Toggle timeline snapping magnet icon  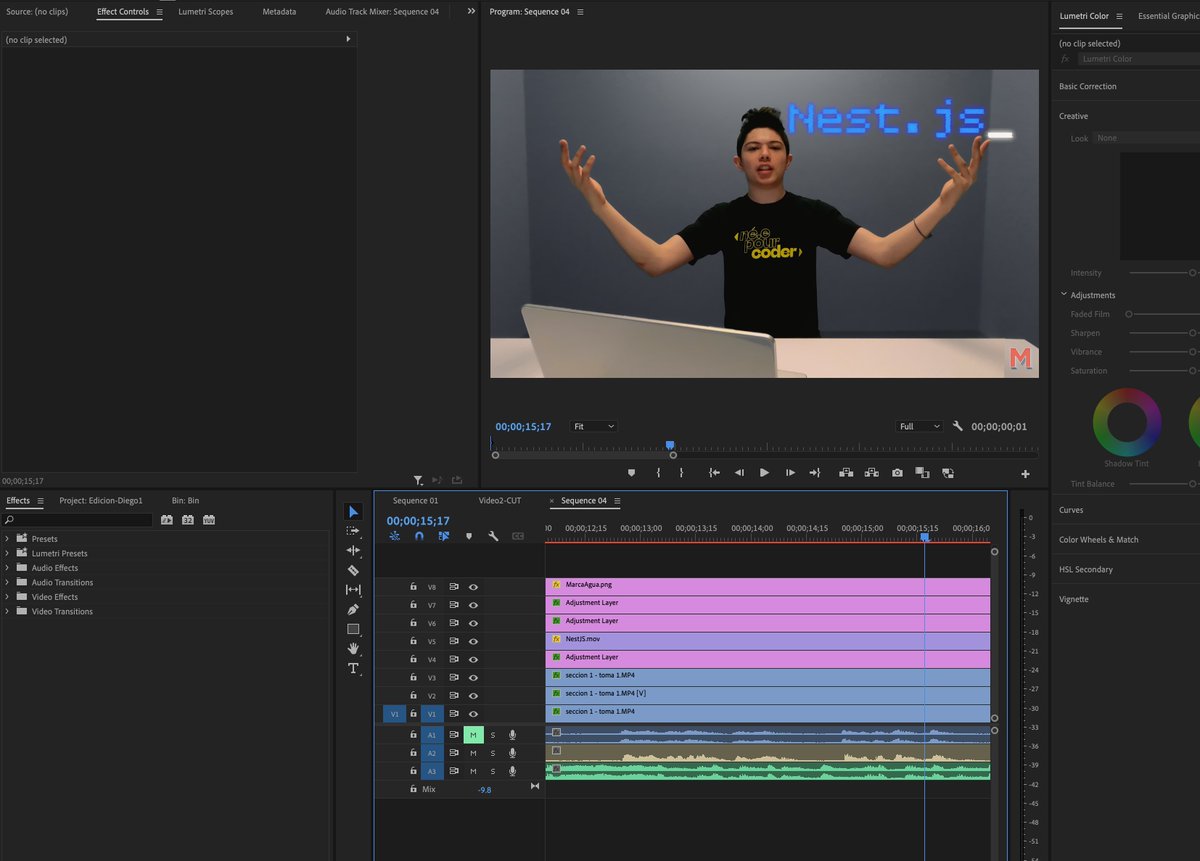(x=419, y=536)
